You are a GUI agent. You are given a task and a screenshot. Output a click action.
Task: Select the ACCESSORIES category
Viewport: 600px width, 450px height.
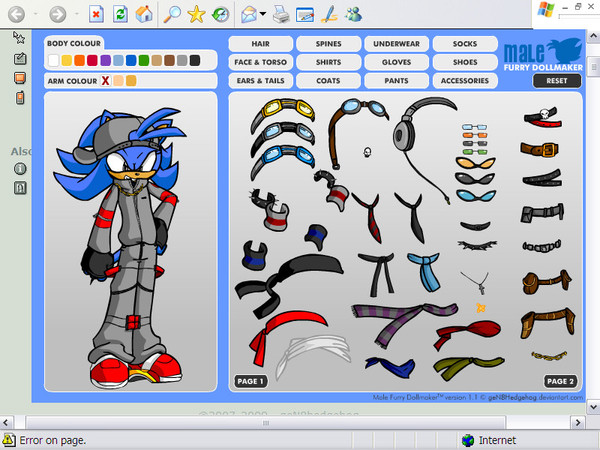(465, 81)
